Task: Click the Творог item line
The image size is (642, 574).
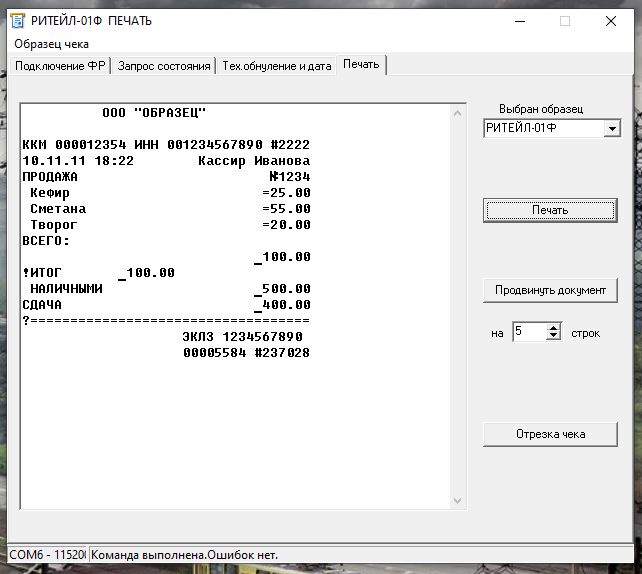Action: coord(170,225)
